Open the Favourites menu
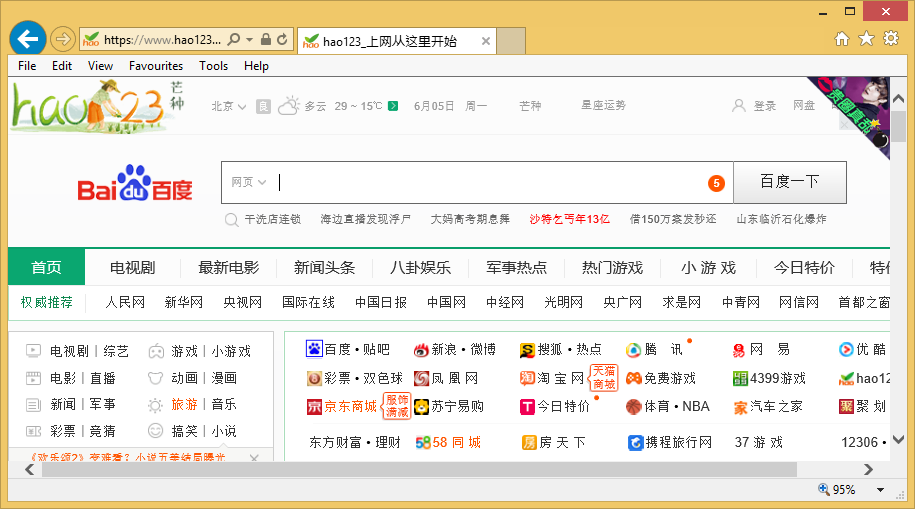 coord(156,66)
